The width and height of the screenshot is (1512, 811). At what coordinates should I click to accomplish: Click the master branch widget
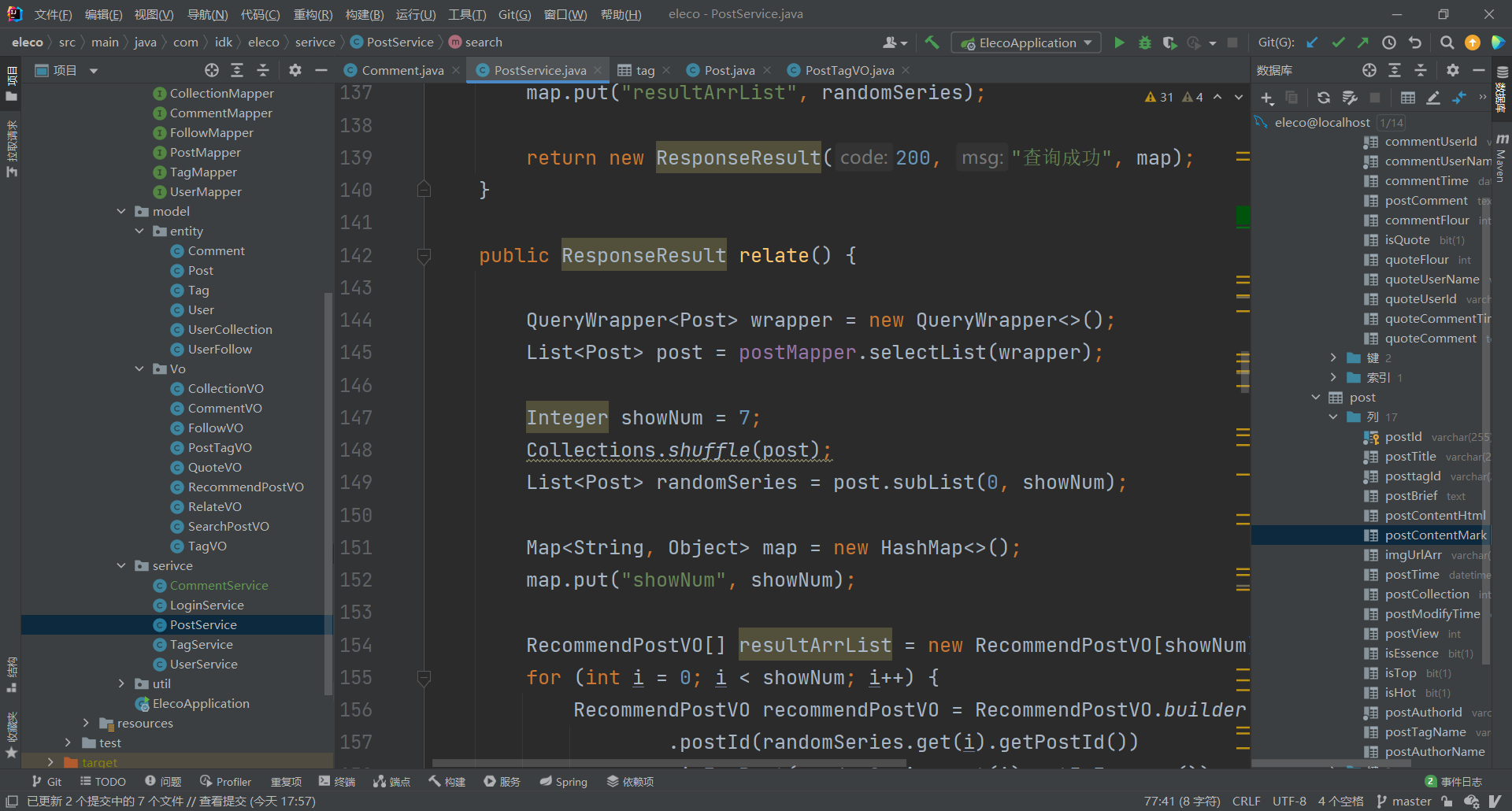coord(1403,801)
